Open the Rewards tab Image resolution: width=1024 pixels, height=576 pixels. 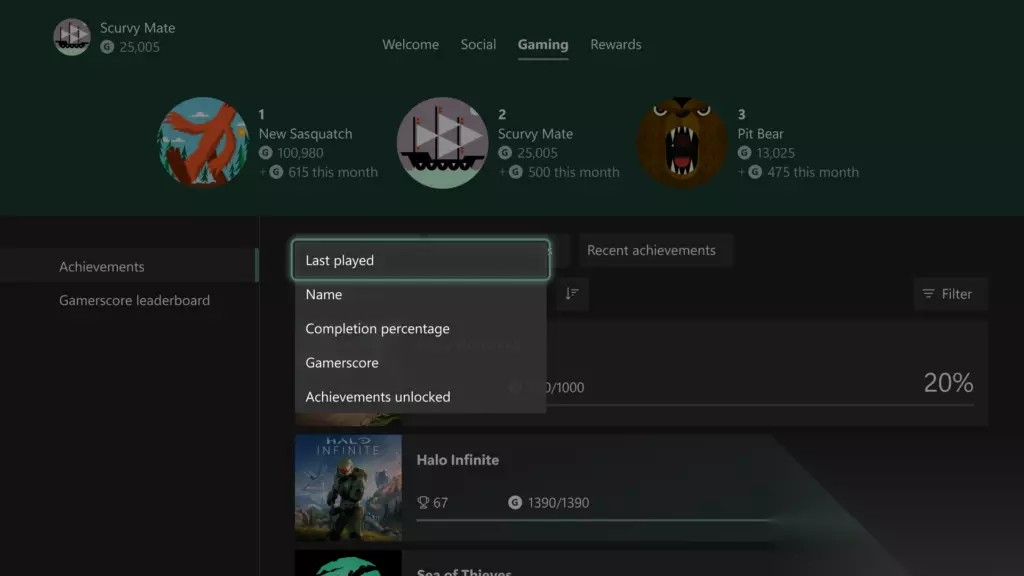click(x=616, y=44)
